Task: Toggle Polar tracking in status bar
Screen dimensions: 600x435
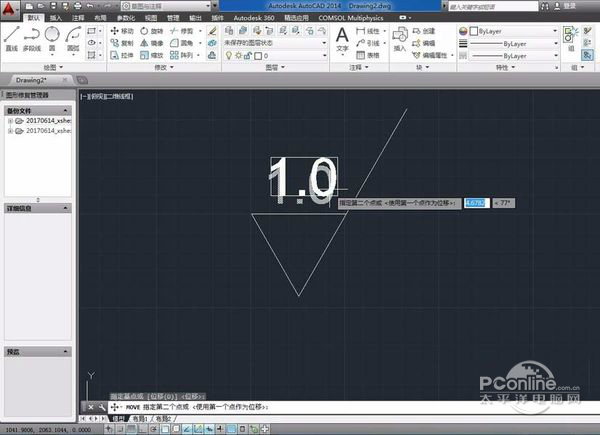Action: point(154,429)
